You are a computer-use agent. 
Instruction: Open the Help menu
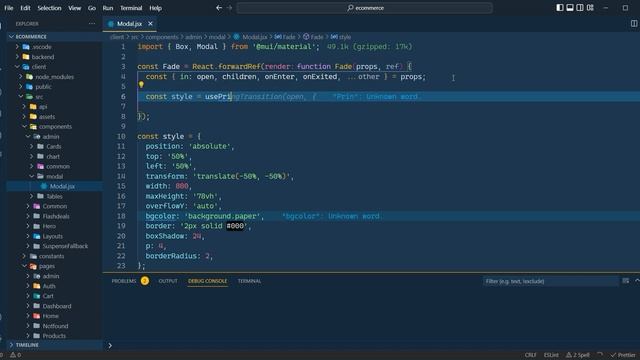point(156,8)
